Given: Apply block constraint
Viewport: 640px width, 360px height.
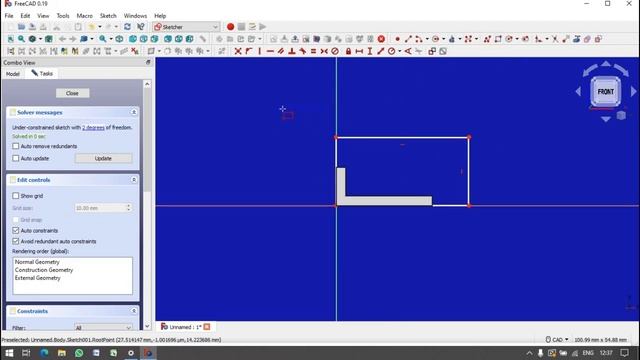Looking at the screenshot, I should pyautogui.click(x=335, y=51).
